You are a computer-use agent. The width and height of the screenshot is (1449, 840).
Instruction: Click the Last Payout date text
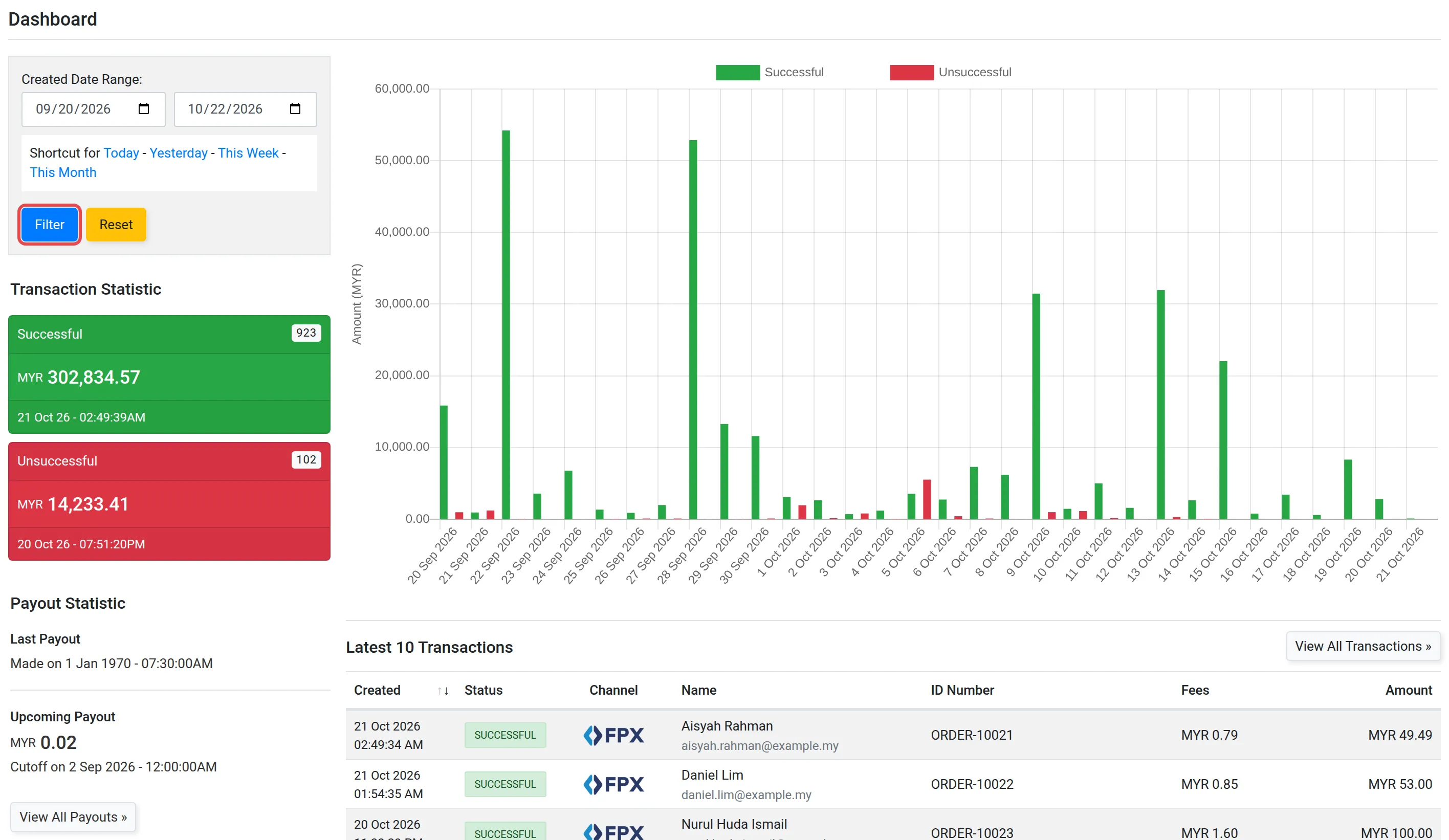tap(112, 664)
